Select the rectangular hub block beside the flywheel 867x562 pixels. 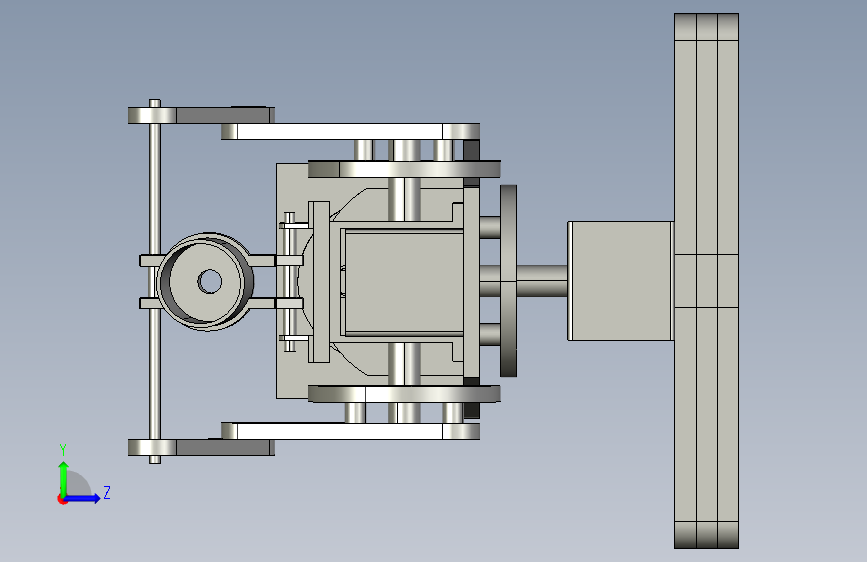(x=620, y=280)
